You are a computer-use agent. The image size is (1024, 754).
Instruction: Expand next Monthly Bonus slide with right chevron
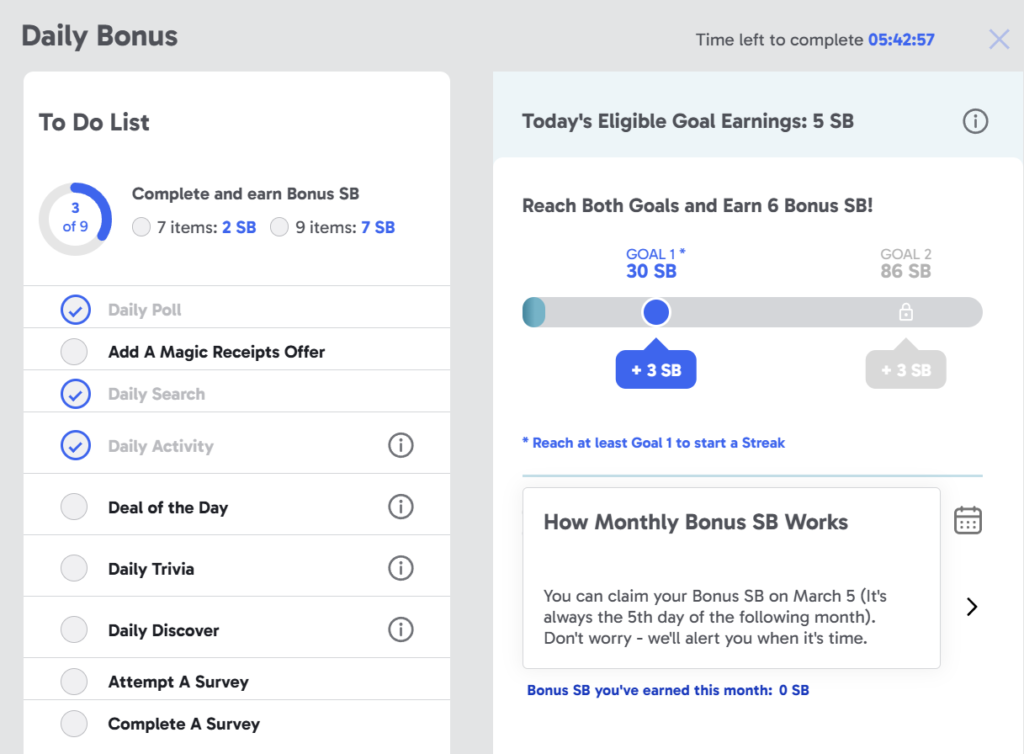tap(971, 607)
